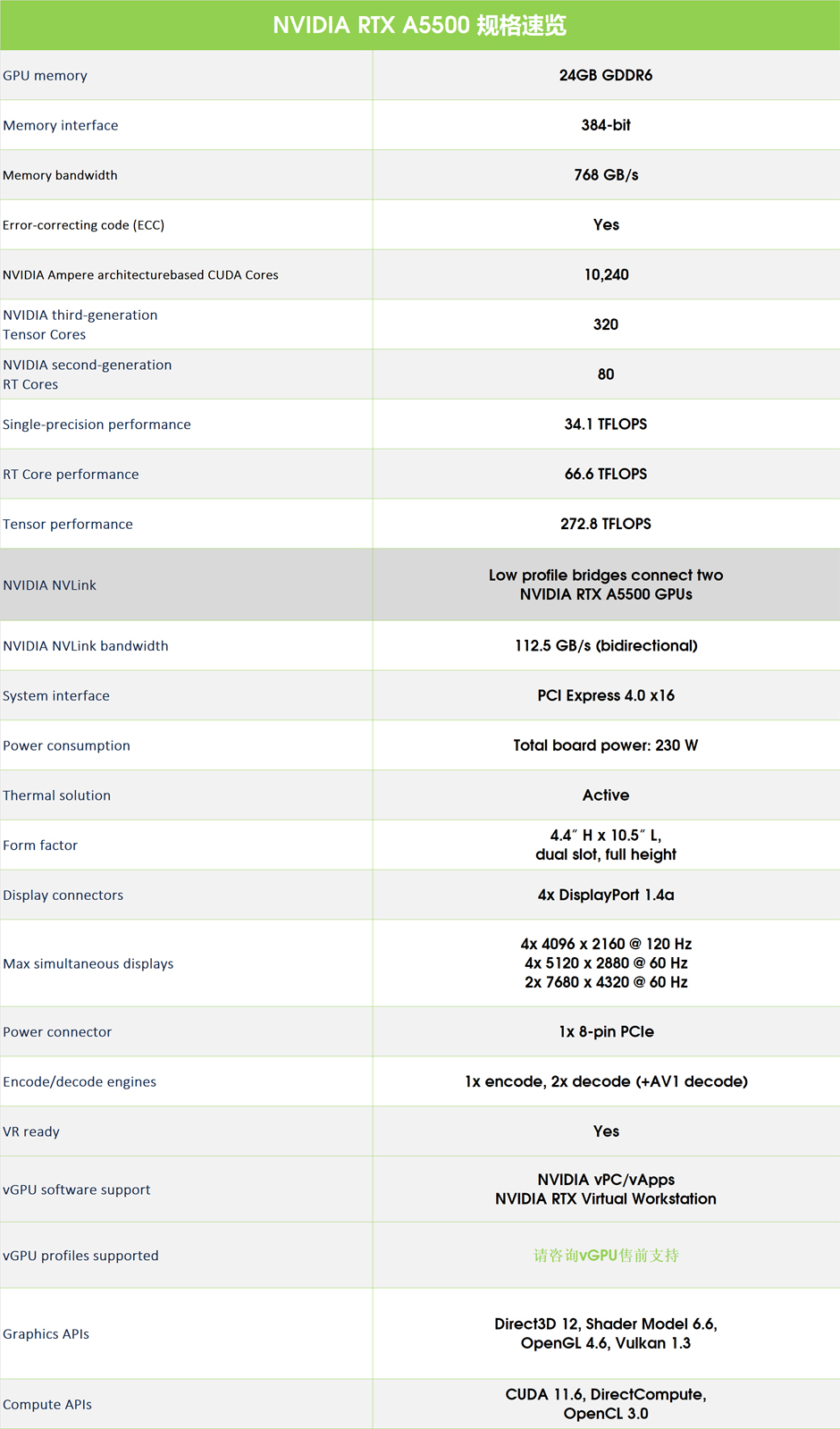Click the 24GB GDDR6 value
840x1429 pixels.
tap(606, 75)
